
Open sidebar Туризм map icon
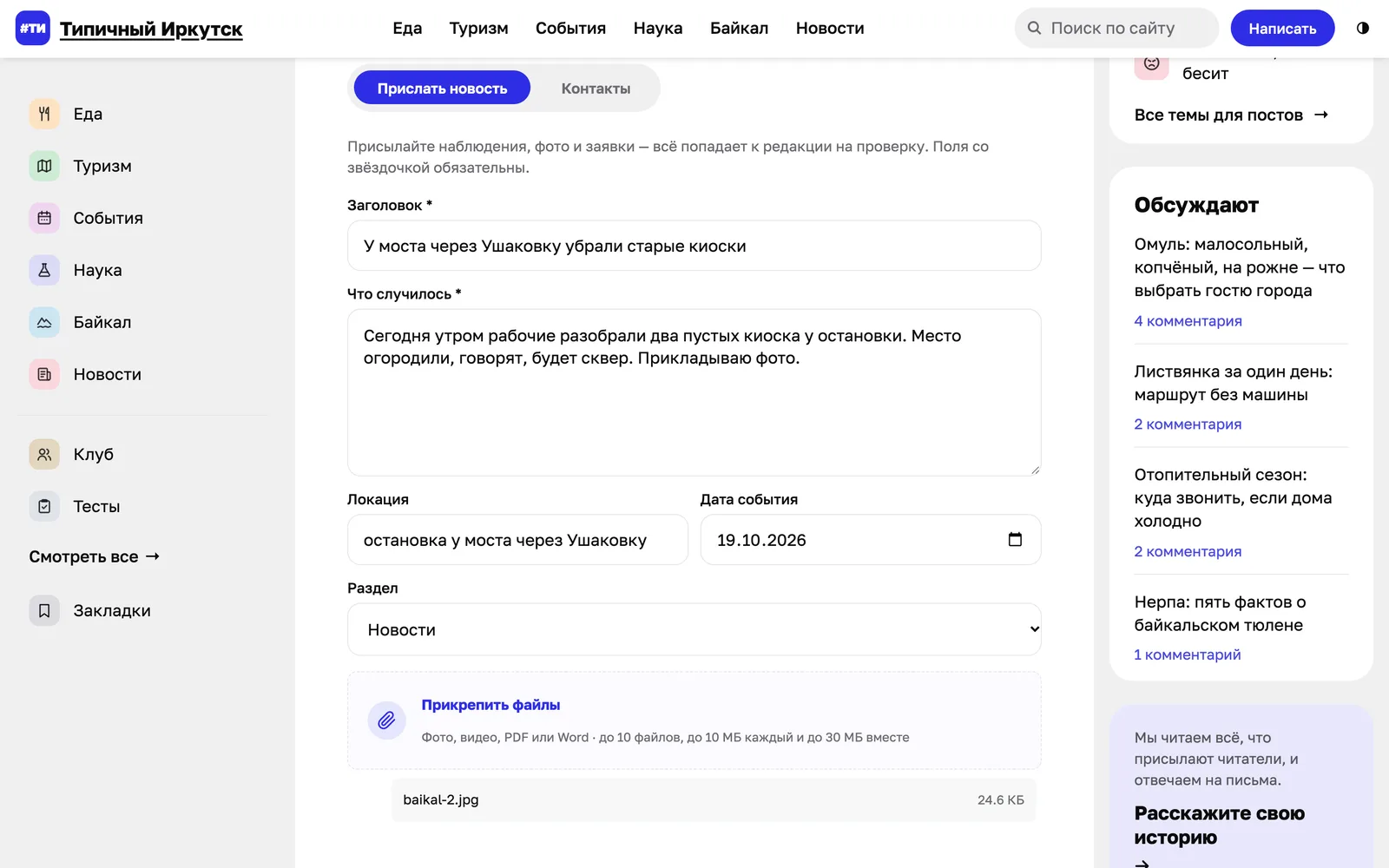pos(44,166)
